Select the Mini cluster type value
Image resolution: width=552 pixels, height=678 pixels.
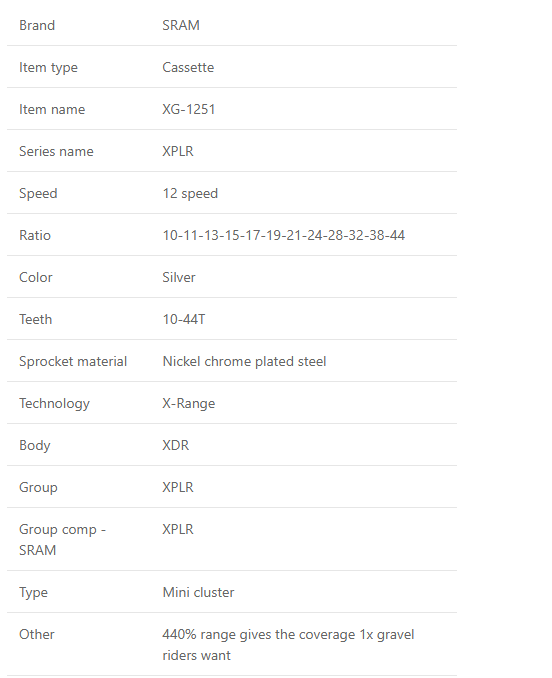point(198,592)
